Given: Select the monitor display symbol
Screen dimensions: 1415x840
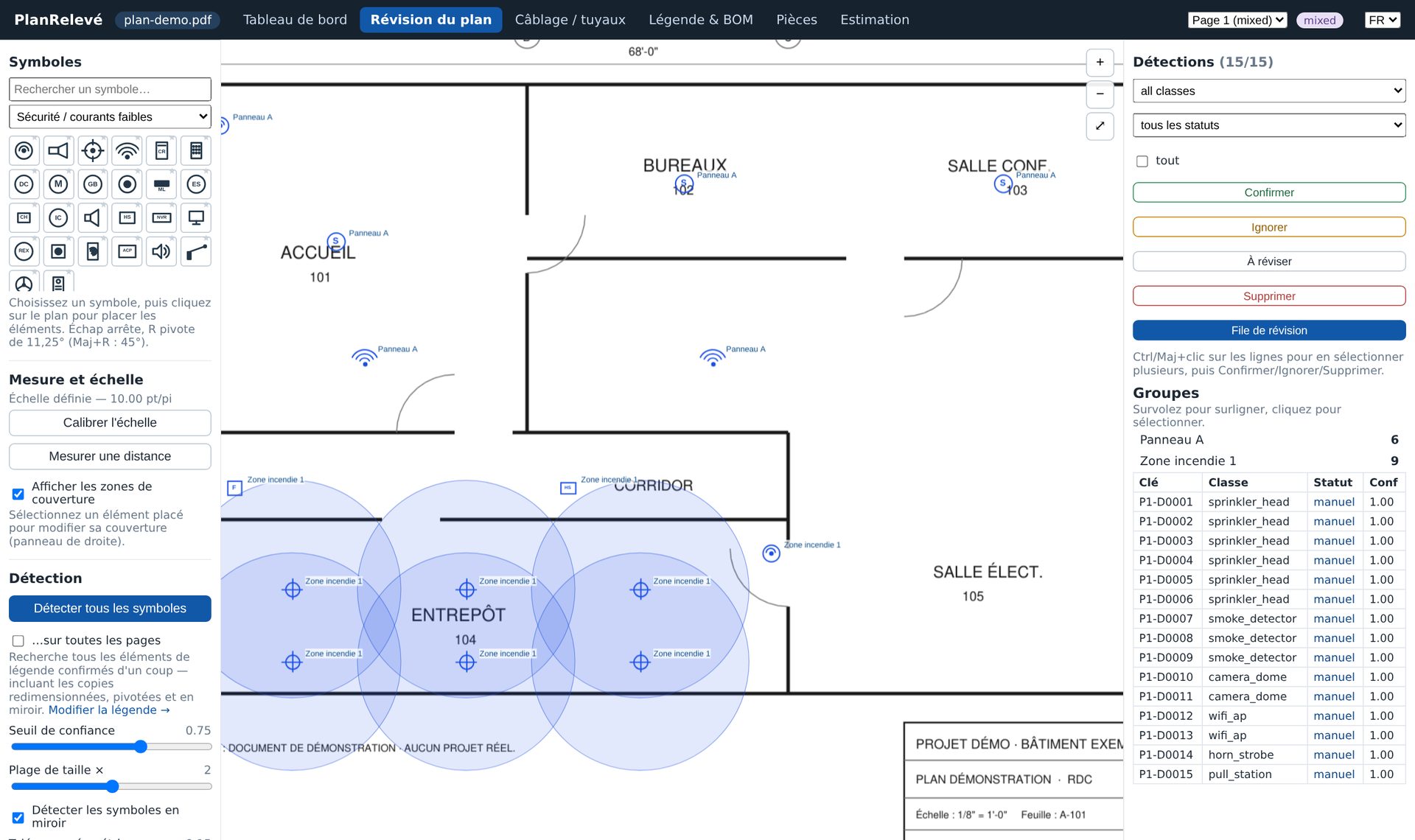Looking at the screenshot, I should (196, 218).
